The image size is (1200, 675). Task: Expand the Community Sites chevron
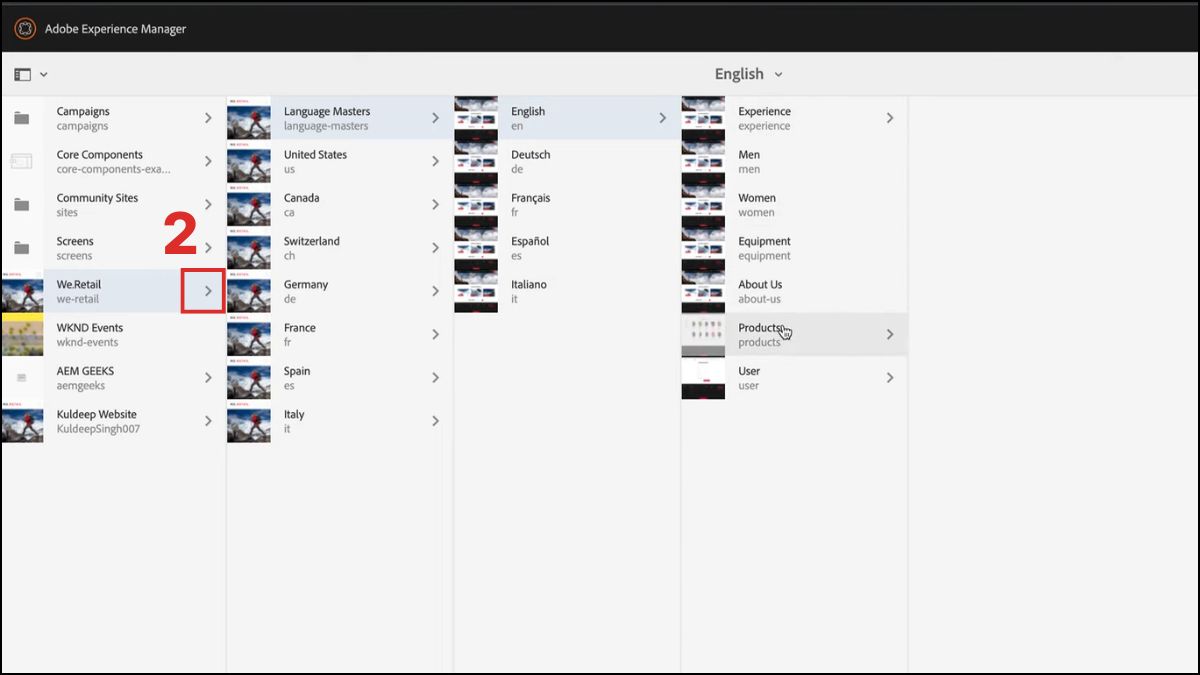[x=208, y=205]
